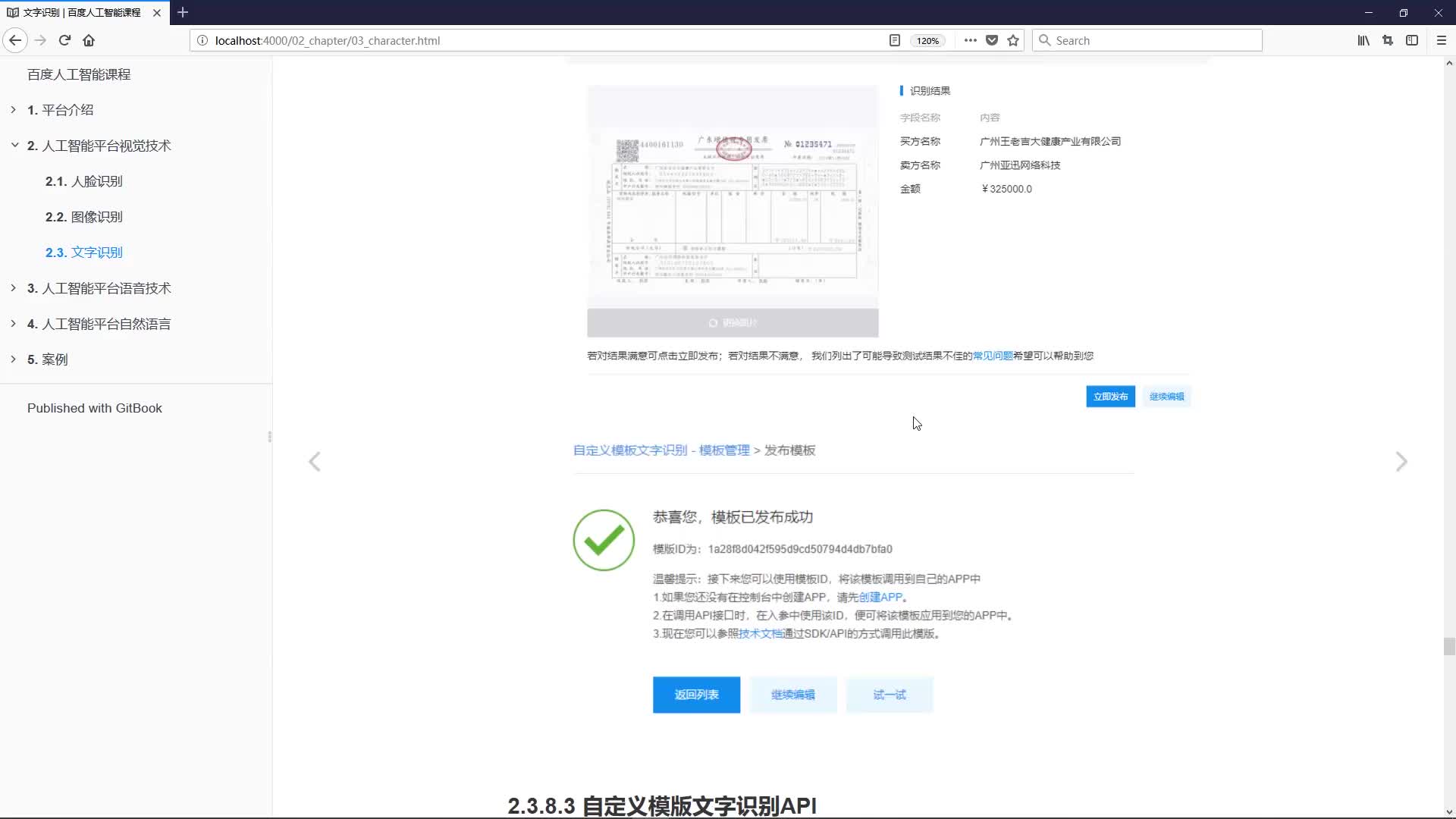Click large 继续编辑 button beside 返回列表
Viewport: 1456px width, 819px height.
point(792,695)
